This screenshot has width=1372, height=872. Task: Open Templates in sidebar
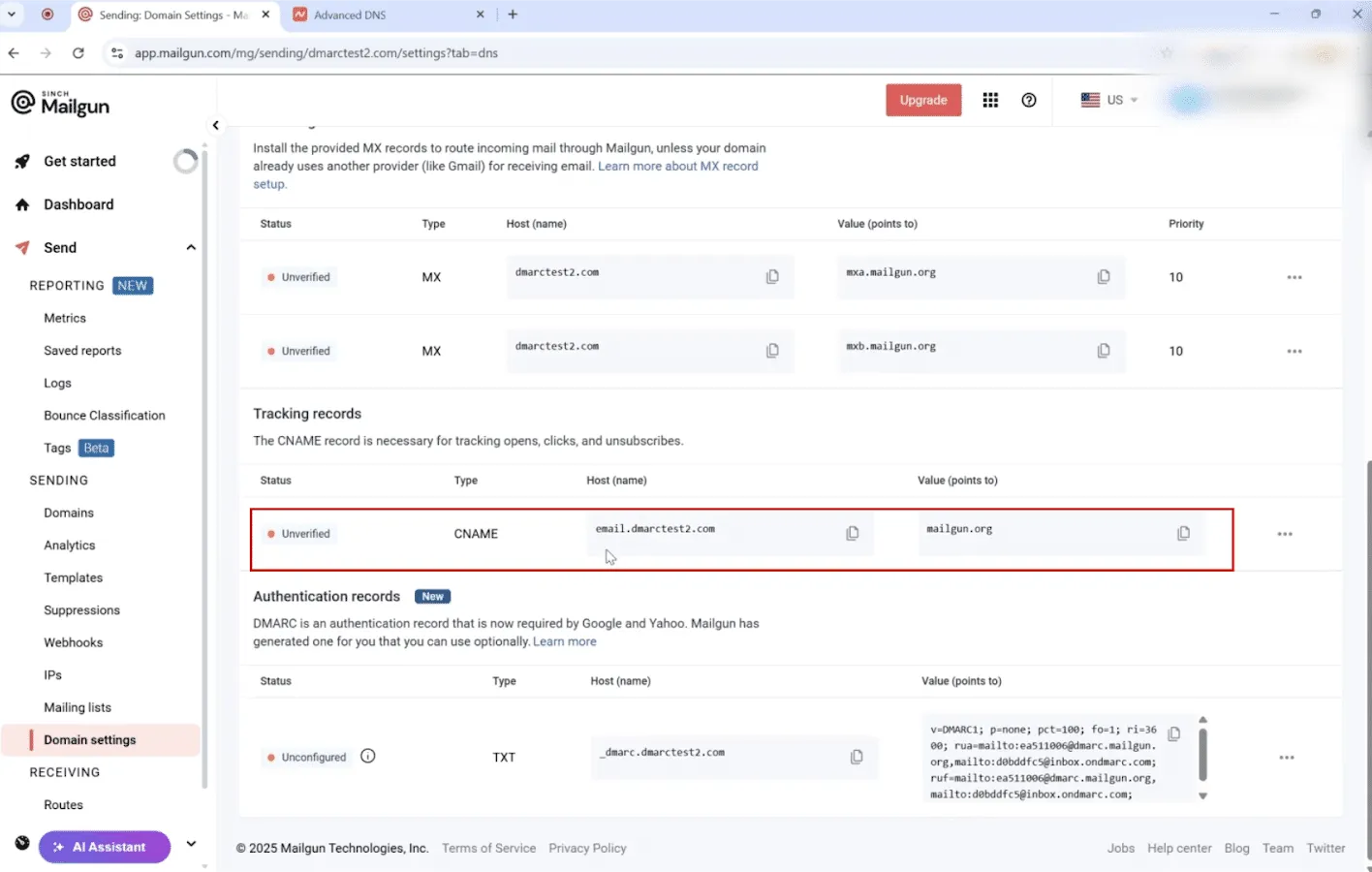pyautogui.click(x=73, y=577)
